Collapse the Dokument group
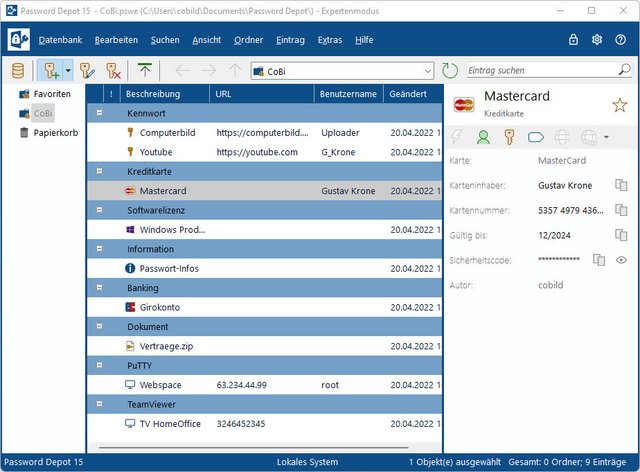The image size is (640, 472). click(99, 326)
